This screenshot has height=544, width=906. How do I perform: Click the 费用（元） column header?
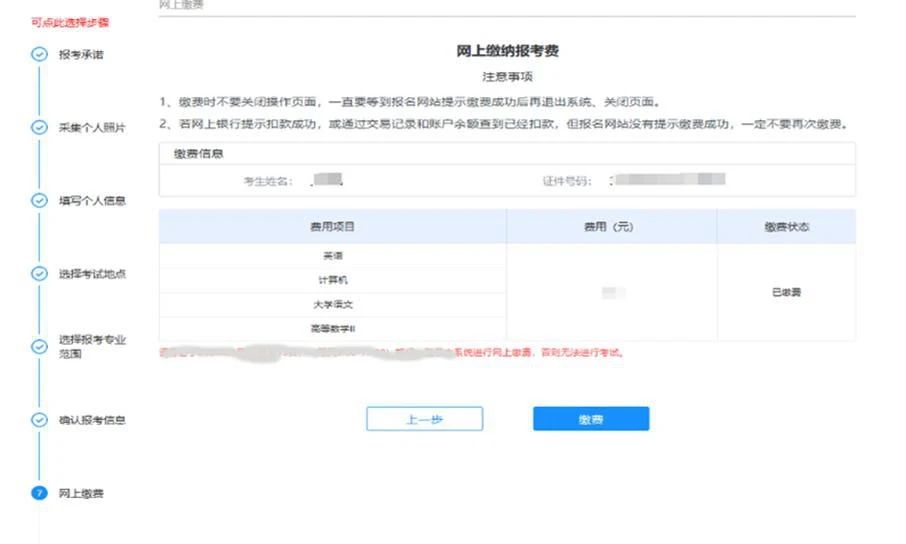[x=610, y=227]
